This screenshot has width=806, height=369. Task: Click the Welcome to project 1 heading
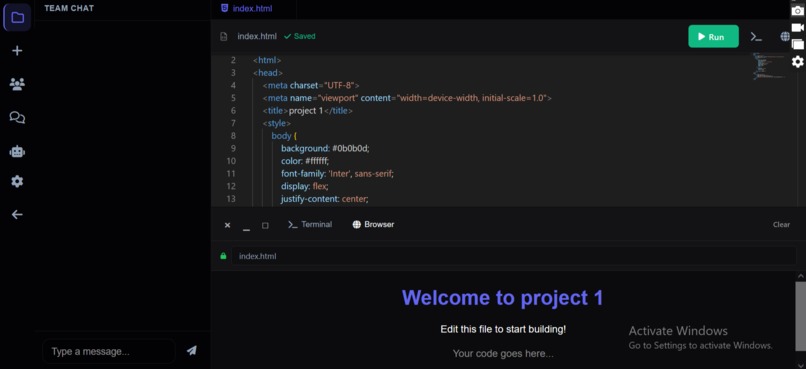coord(503,298)
